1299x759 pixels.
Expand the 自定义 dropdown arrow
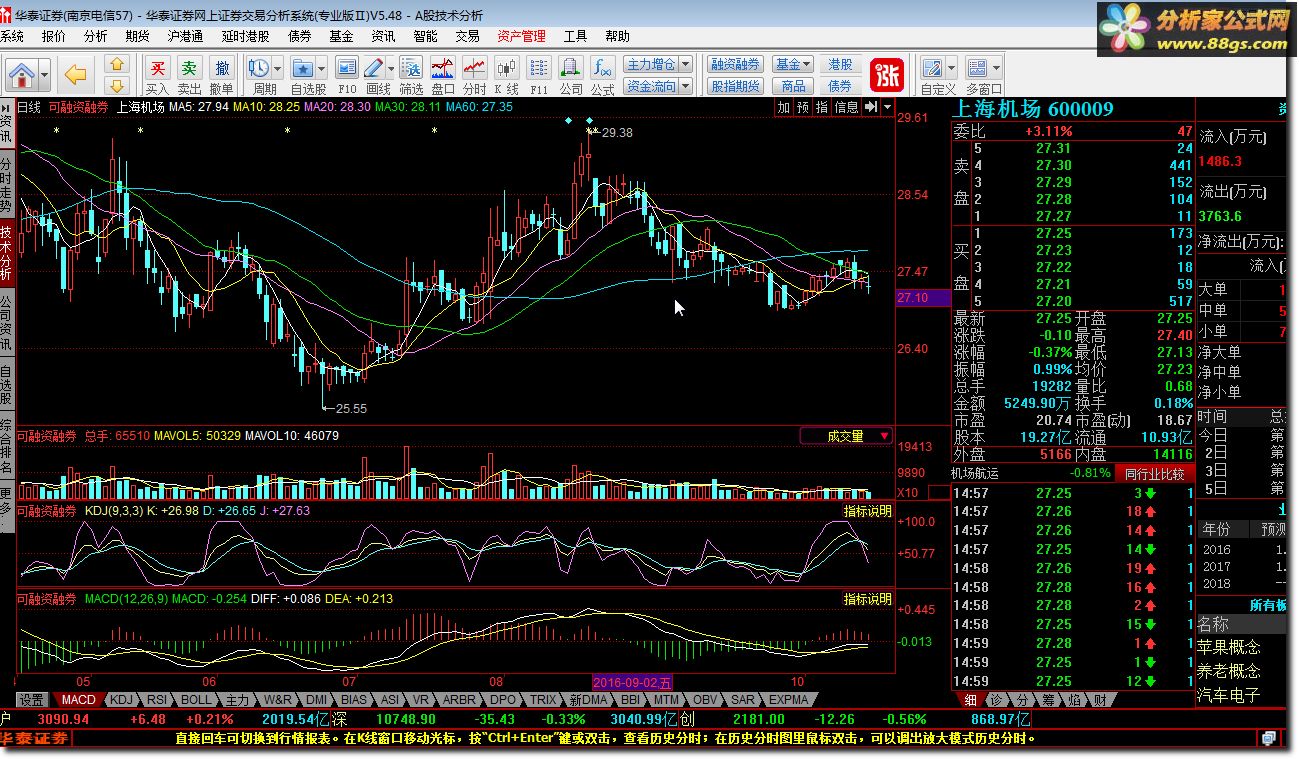click(950, 68)
